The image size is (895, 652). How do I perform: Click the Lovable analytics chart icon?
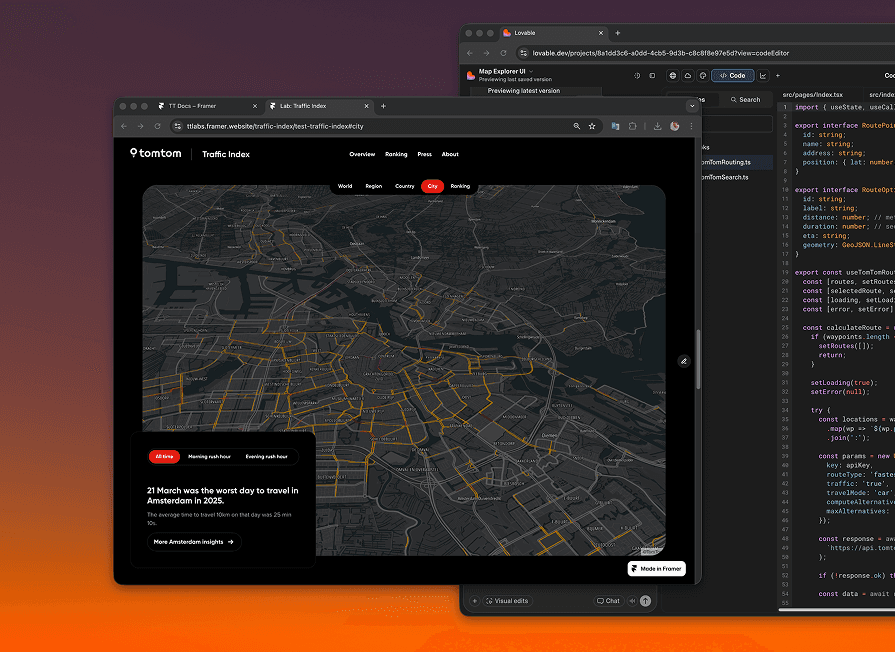(763, 76)
